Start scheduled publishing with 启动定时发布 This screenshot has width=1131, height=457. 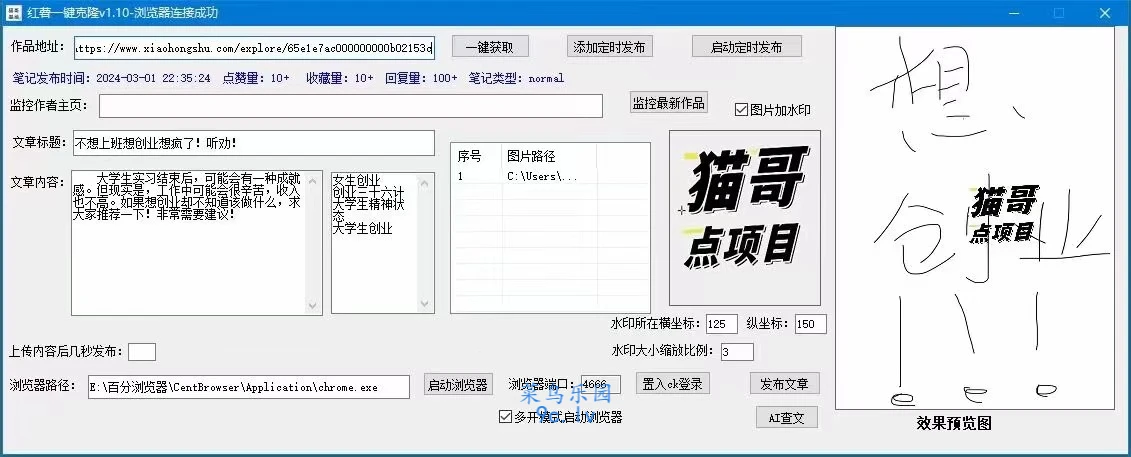pyautogui.click(x=747, y=47)
